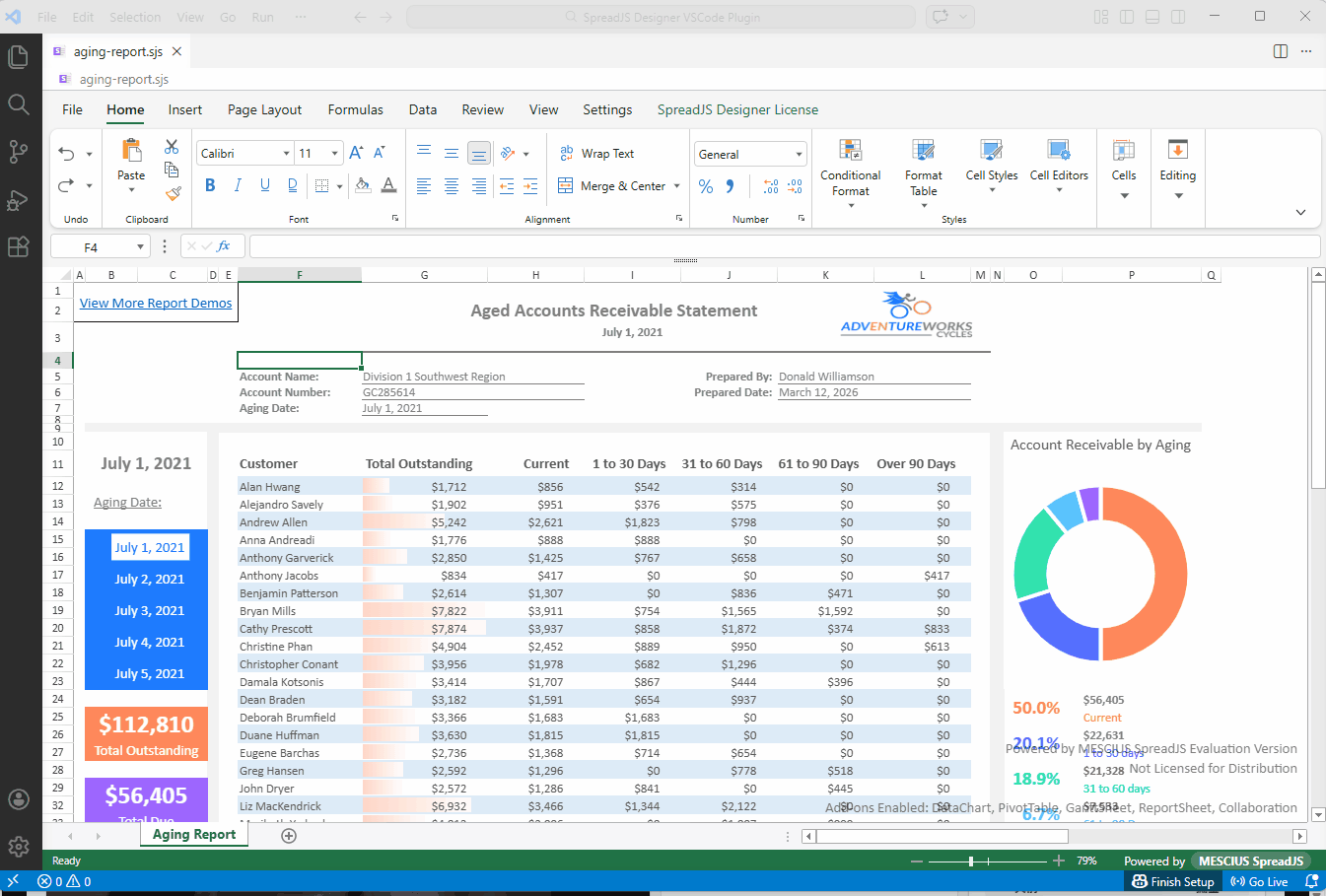Open the text orientation dropdown arrow
Image resolution: width=1326 pixels, height=896 pixels.
tap(526, 154)
